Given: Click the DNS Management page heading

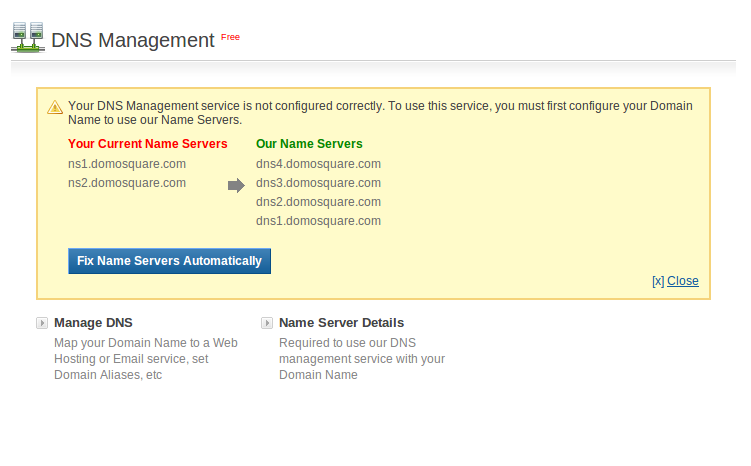Looking at the screenshot, I should [132, 41].
